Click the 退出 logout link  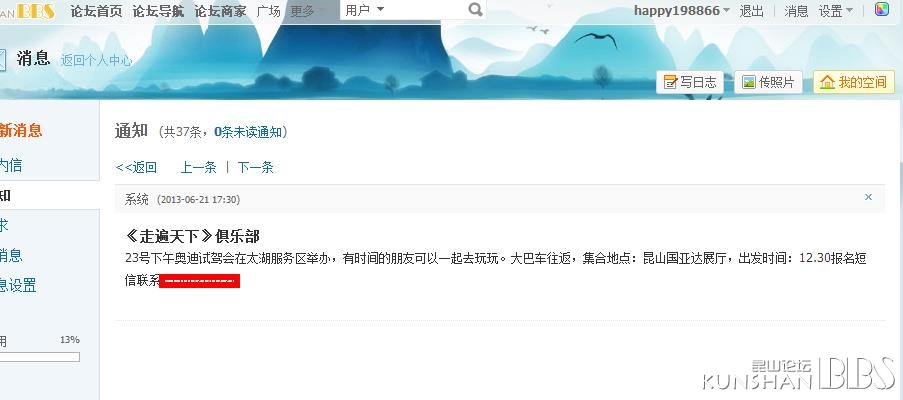pyautogui.click(x=752, y=11)
